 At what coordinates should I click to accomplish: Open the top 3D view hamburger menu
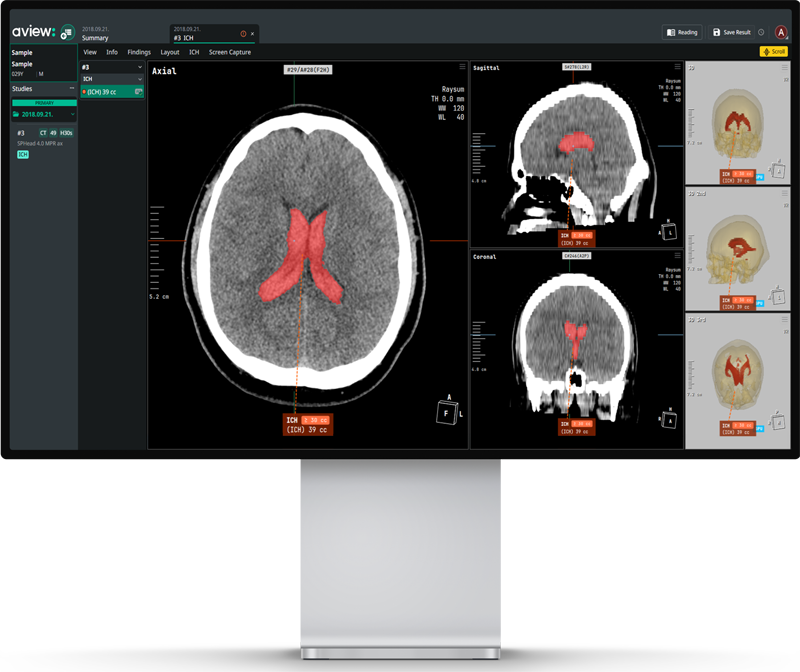tap(785, 67)
